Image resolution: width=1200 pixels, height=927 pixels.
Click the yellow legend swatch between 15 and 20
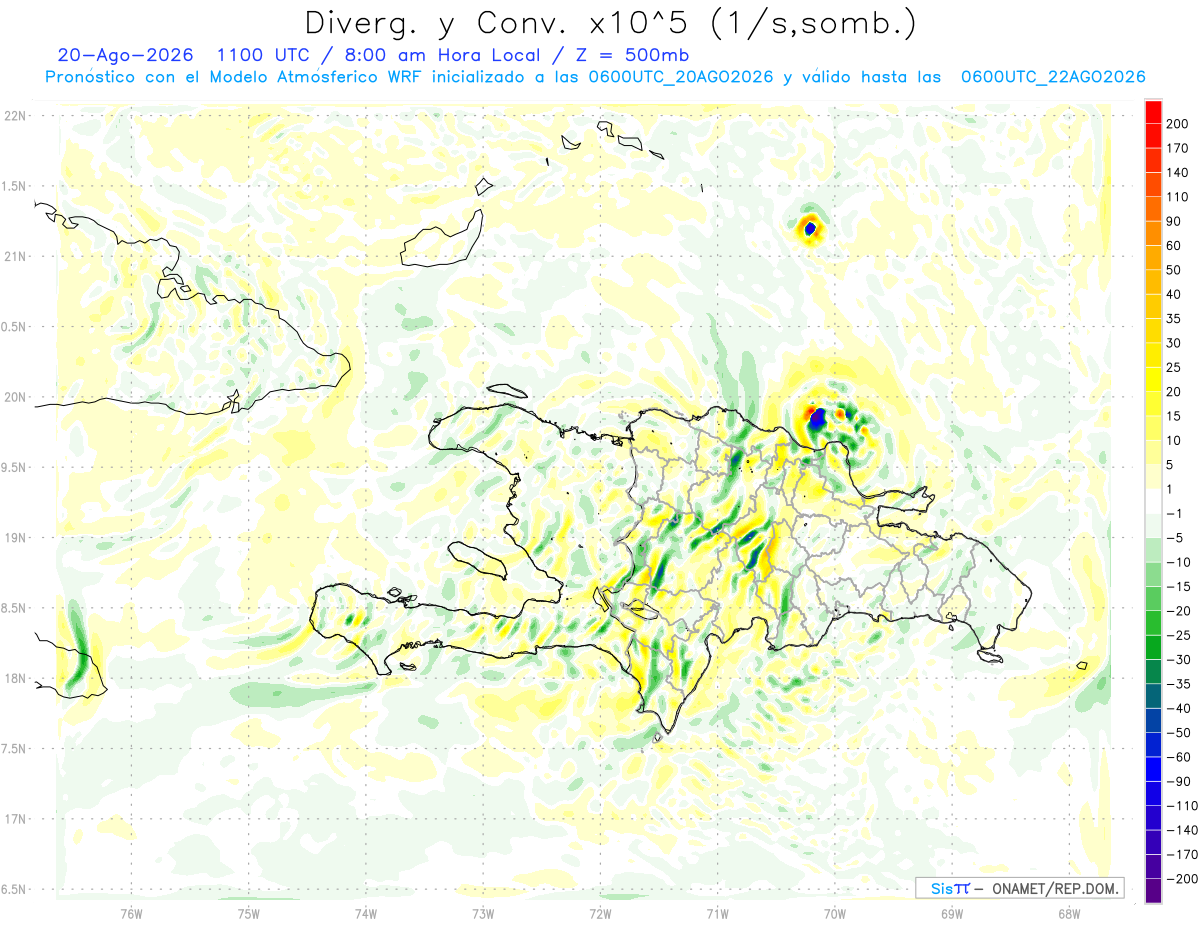1153,404
